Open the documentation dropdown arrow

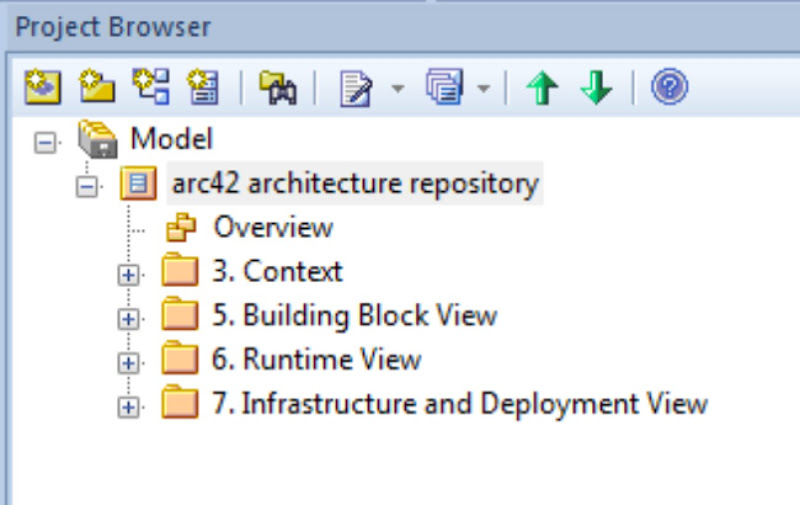tap(397, 89)
